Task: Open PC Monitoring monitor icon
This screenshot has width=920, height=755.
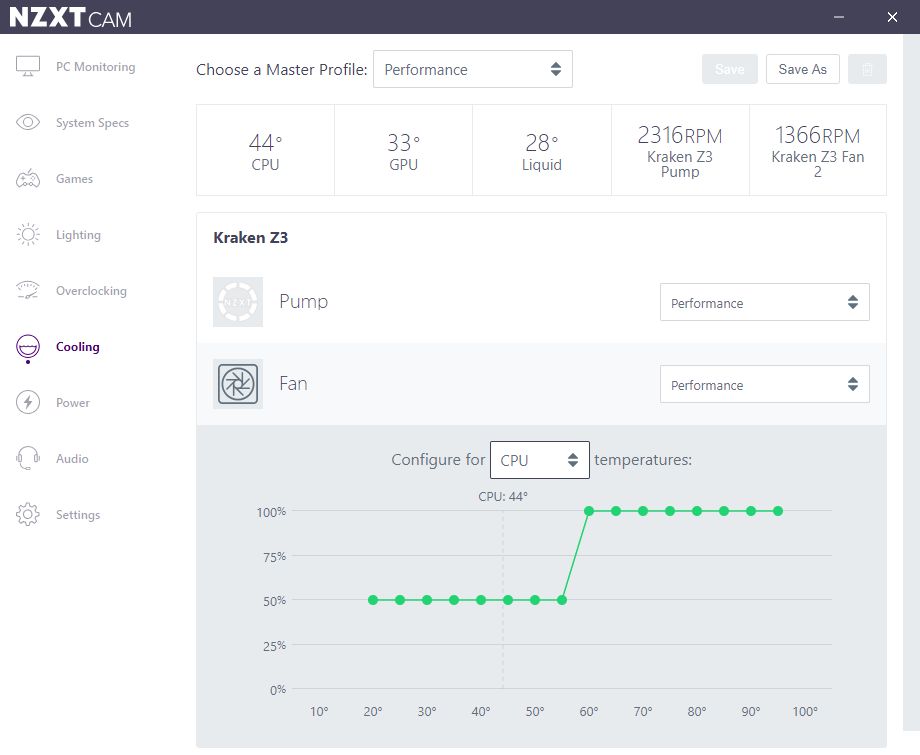Action: pos(28,66)
